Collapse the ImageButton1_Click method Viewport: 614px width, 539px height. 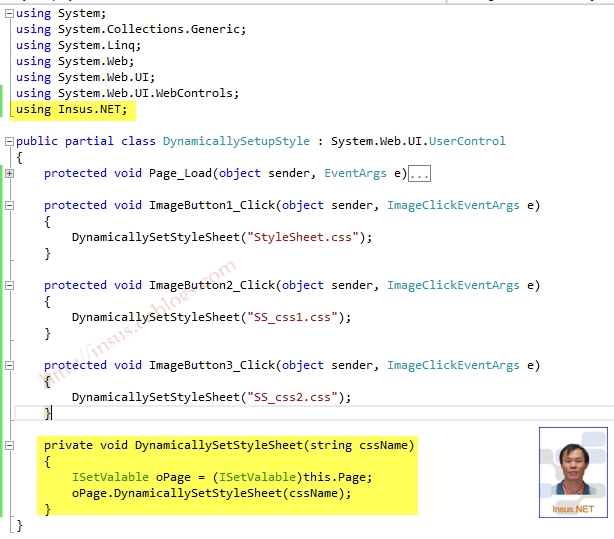coord(9,205)
